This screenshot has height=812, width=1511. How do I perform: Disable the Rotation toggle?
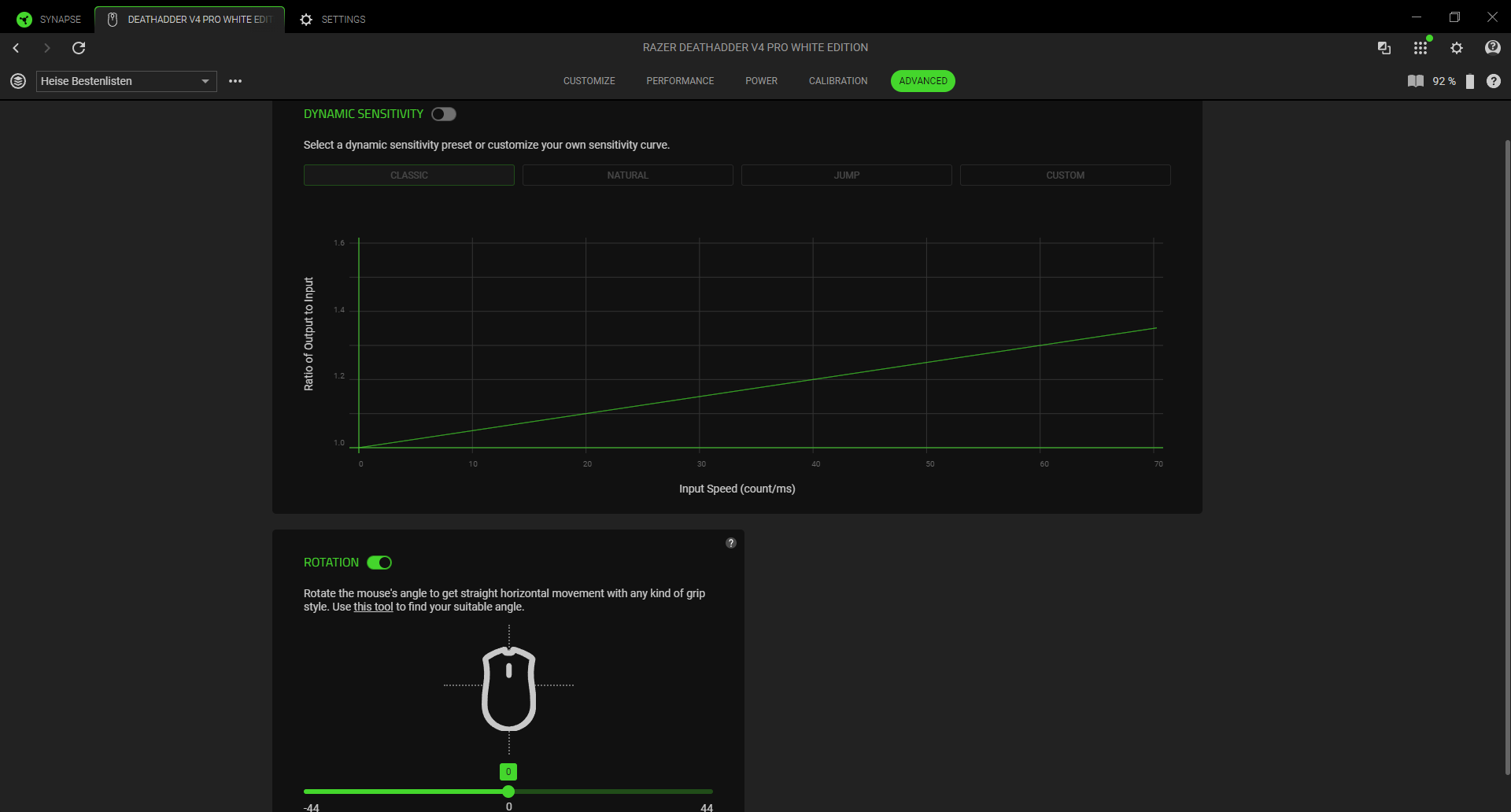point(379,563)
